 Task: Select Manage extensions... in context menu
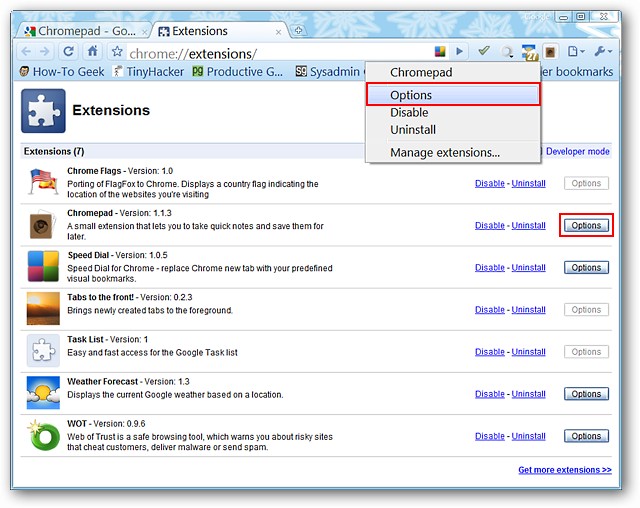[453, 153]
